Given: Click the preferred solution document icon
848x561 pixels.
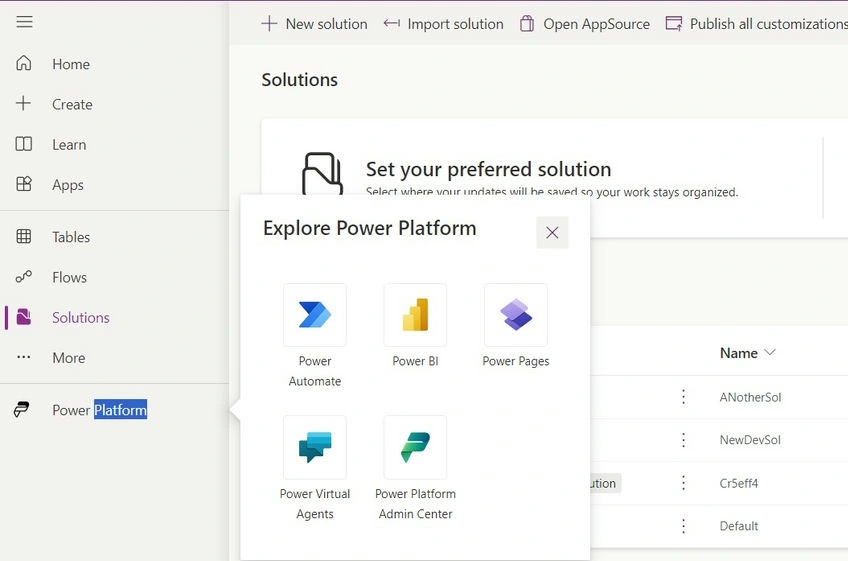Looking at the screenshot, I should [322, 174].
